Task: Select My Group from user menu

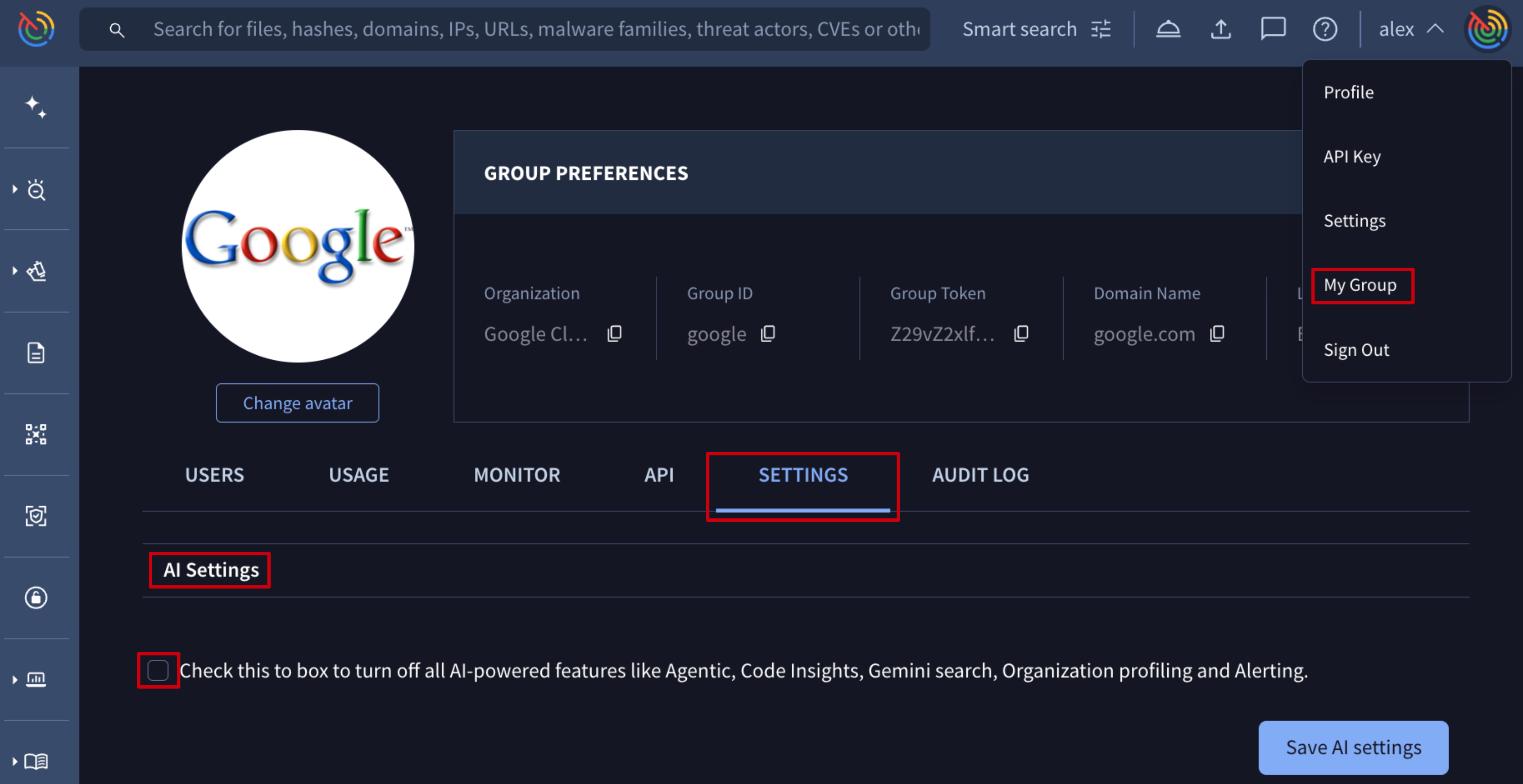Action: point(1360,285)
